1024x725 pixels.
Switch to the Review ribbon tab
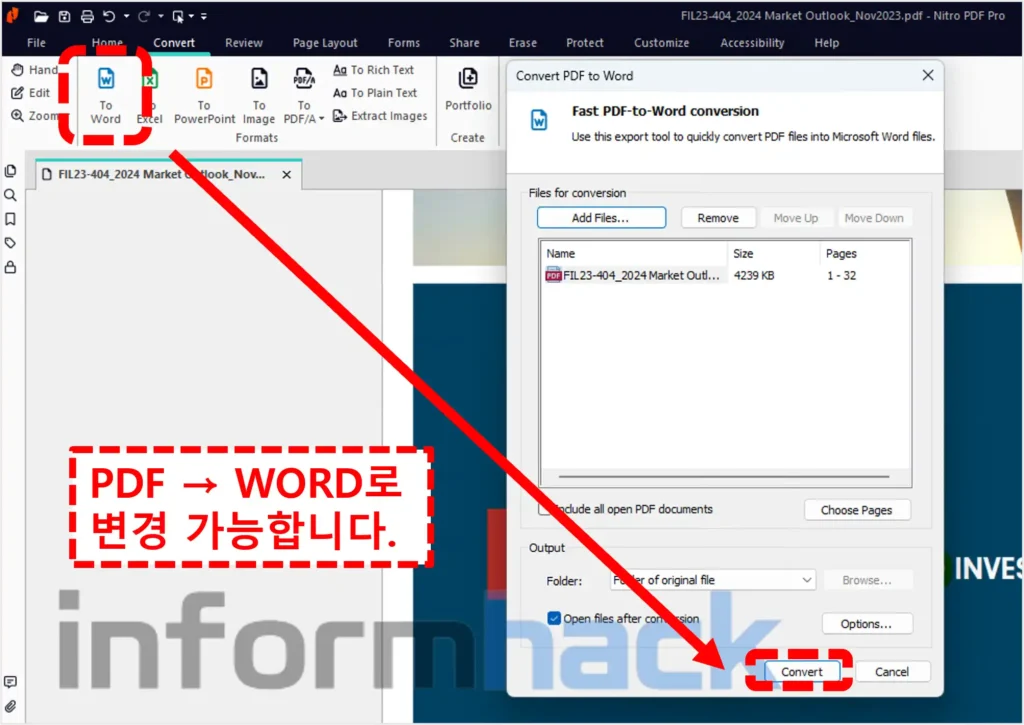(x=244, y=43)
